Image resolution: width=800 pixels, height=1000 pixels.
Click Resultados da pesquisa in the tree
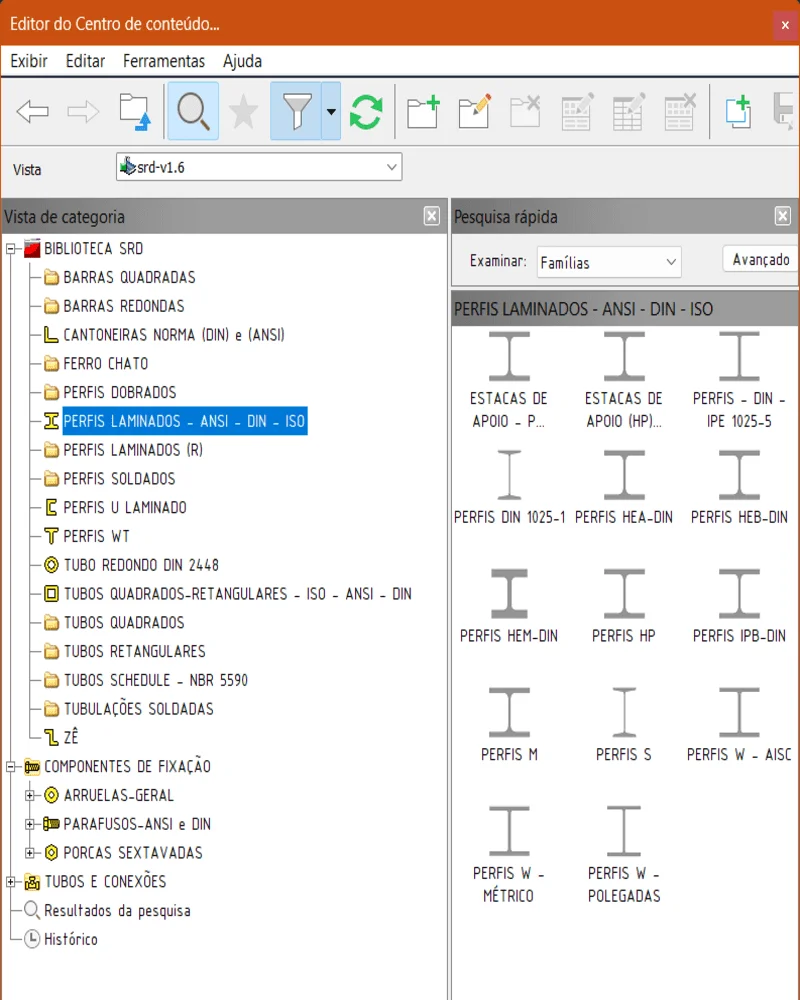pyautogui.click(x=116, y=911)
